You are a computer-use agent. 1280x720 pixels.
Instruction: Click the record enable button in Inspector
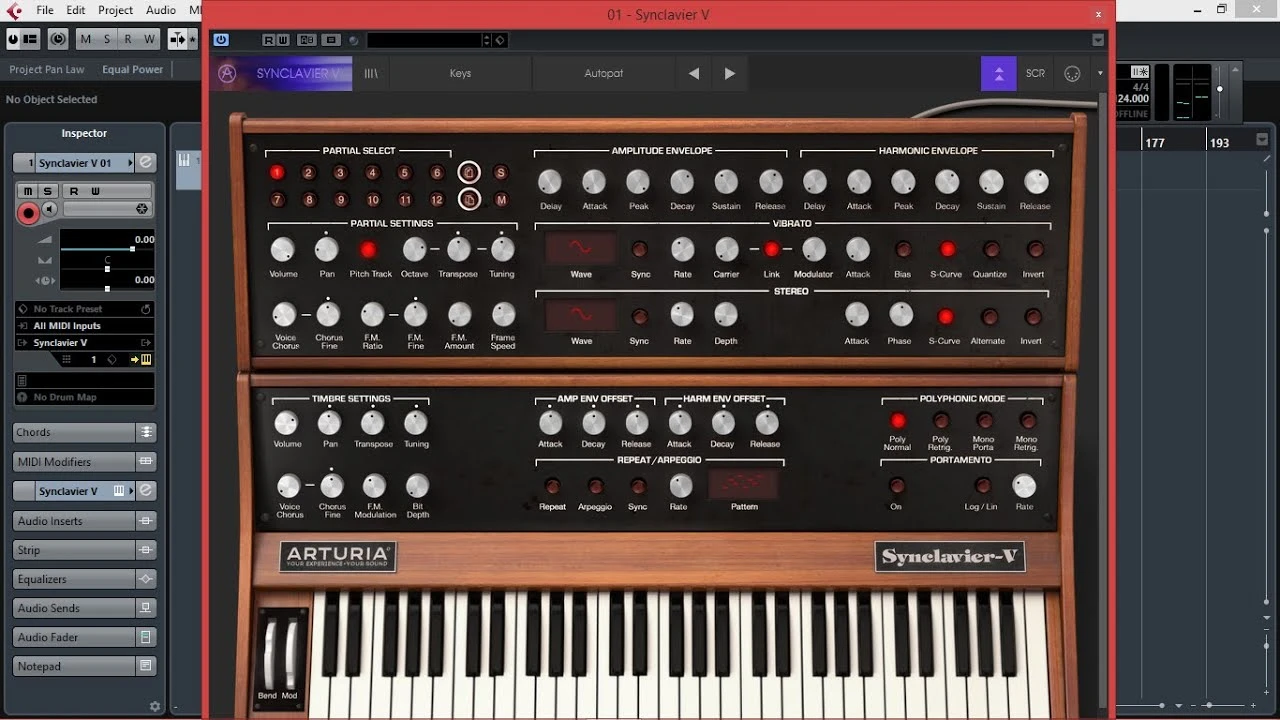point(28,212)
